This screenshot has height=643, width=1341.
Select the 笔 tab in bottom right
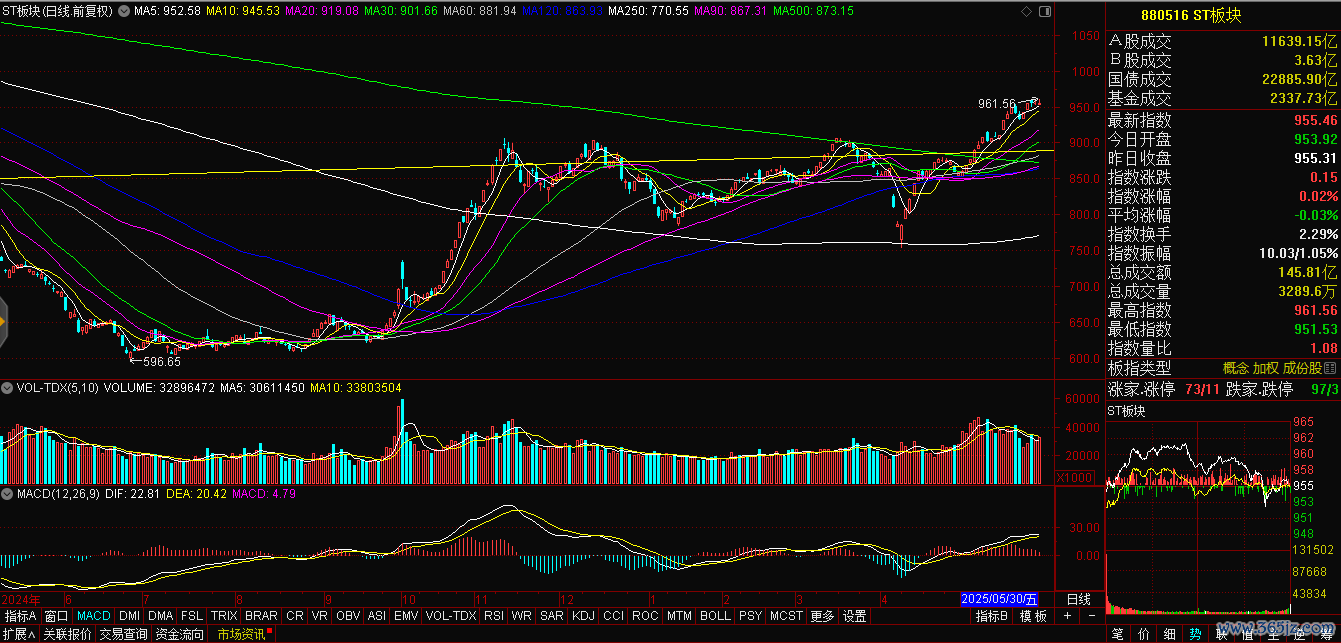pyautogui.click(x=1117, y=634)
